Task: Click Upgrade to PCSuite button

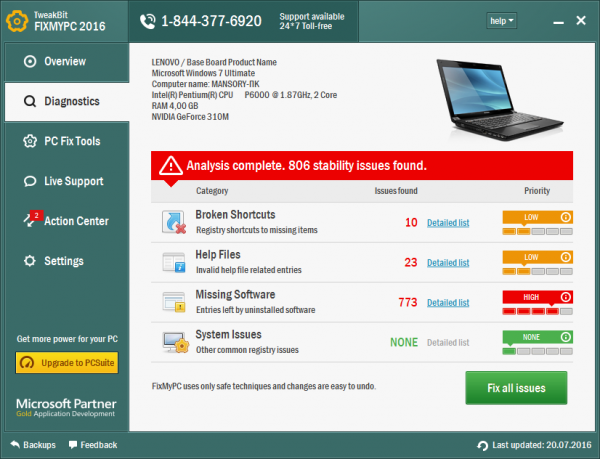Action: coord(67,363)
